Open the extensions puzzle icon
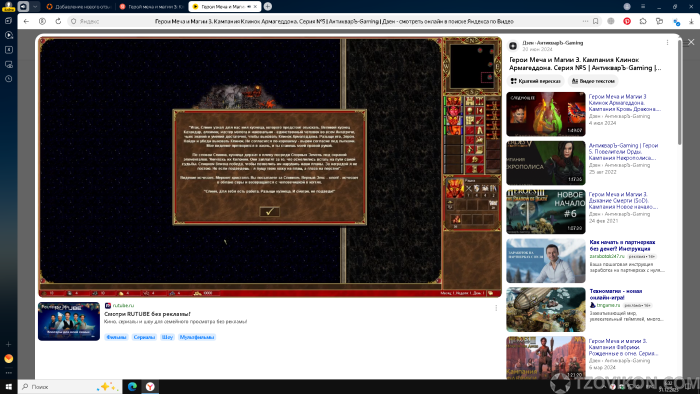This screenshot has height=394, width=700. point(643,21)
